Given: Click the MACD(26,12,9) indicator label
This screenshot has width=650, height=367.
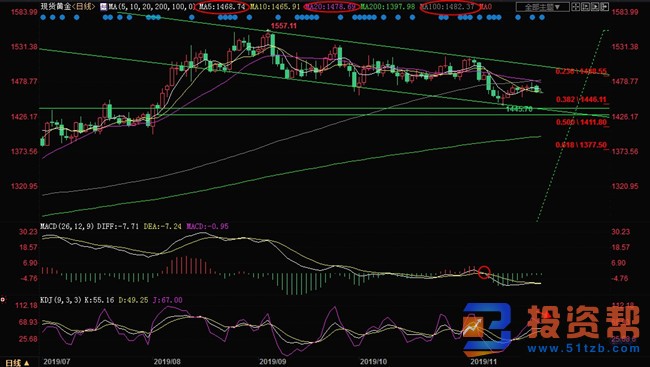Looking at the screenshot, I should (67, 226).
